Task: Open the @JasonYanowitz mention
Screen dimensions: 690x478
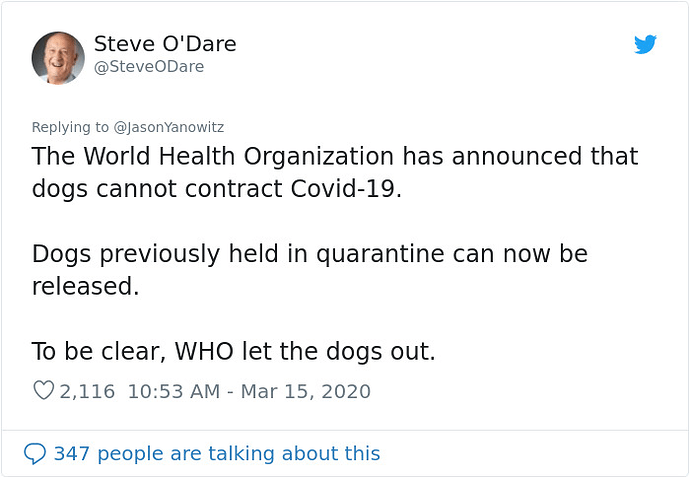Action: tap(169, 127)
